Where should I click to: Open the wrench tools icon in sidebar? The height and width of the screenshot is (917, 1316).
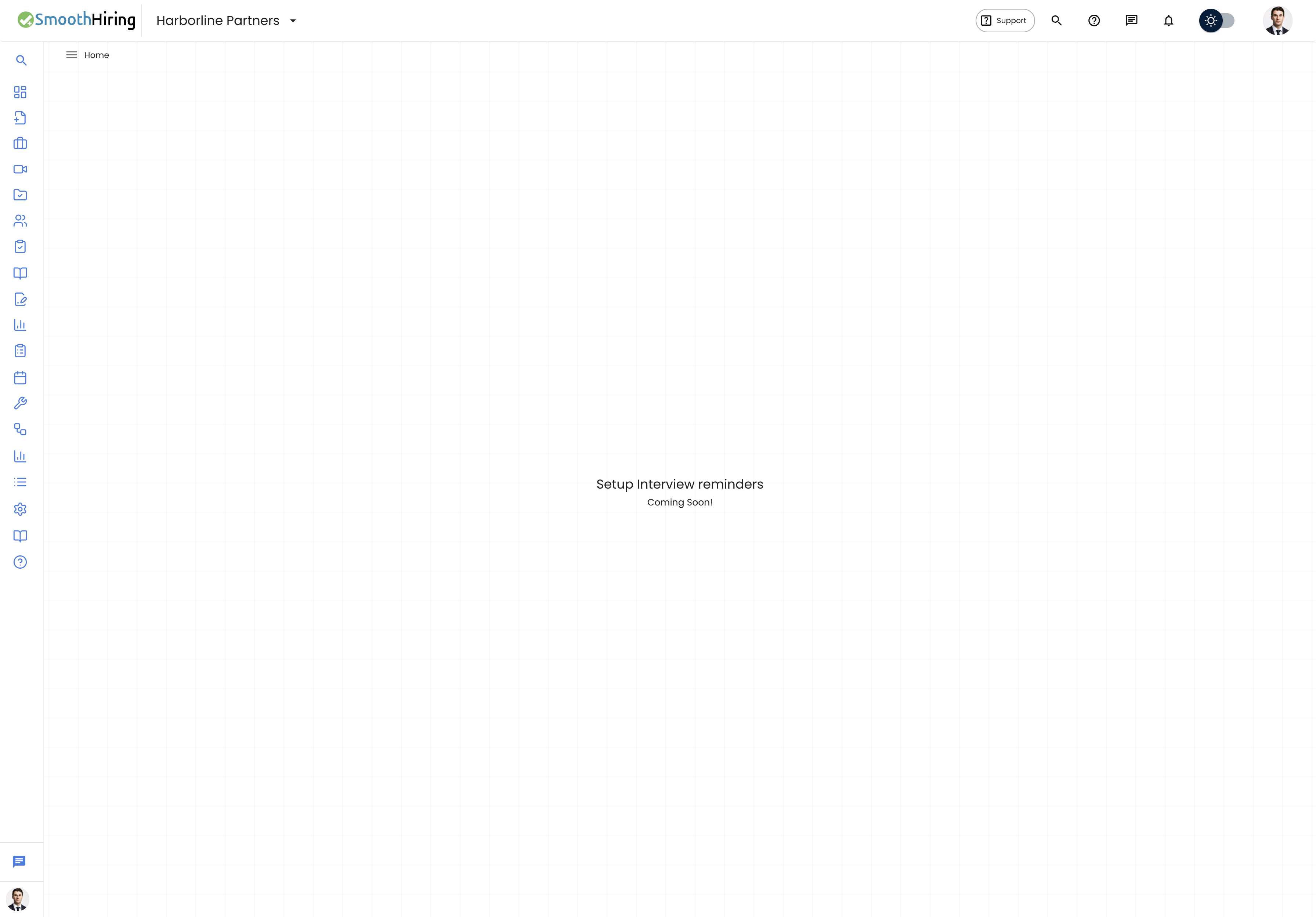[x=20, y=403]
